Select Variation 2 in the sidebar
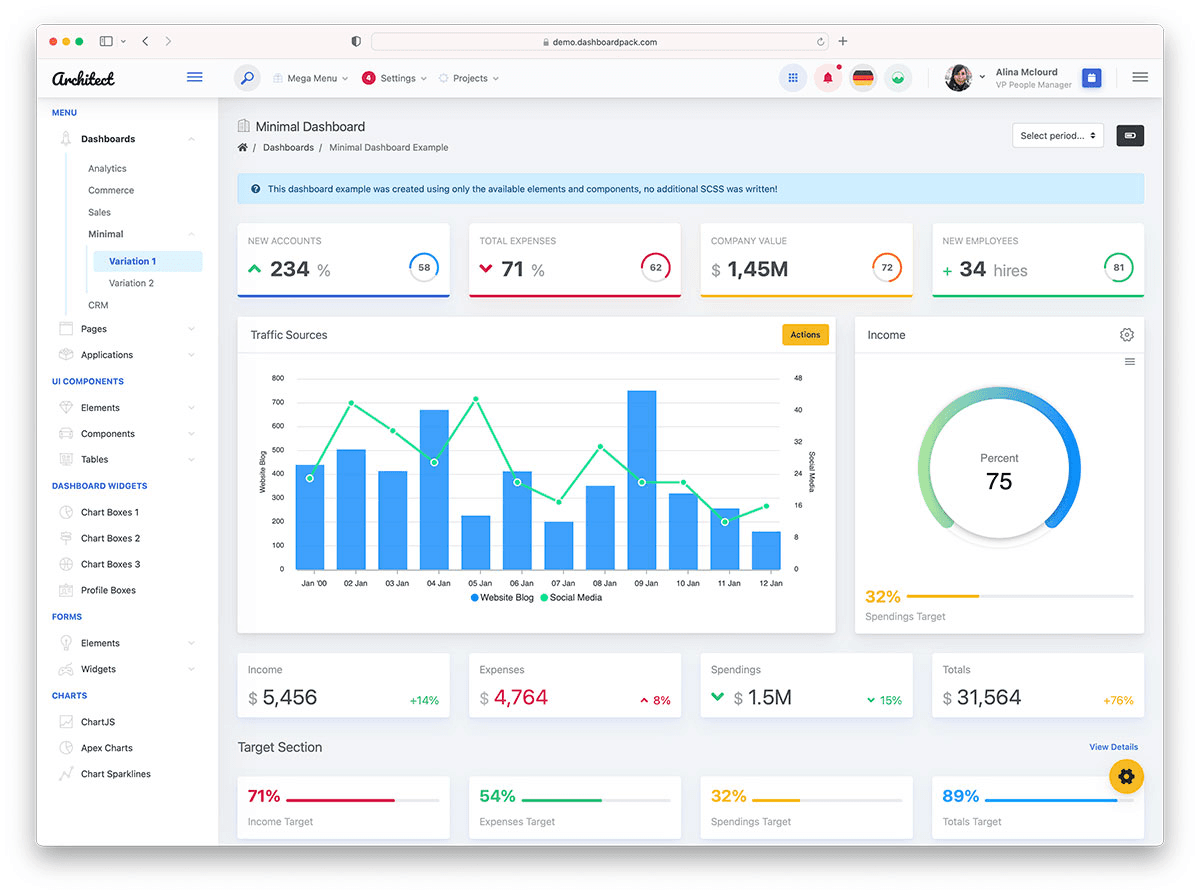The image size is (1200, 894). point(134,282)
